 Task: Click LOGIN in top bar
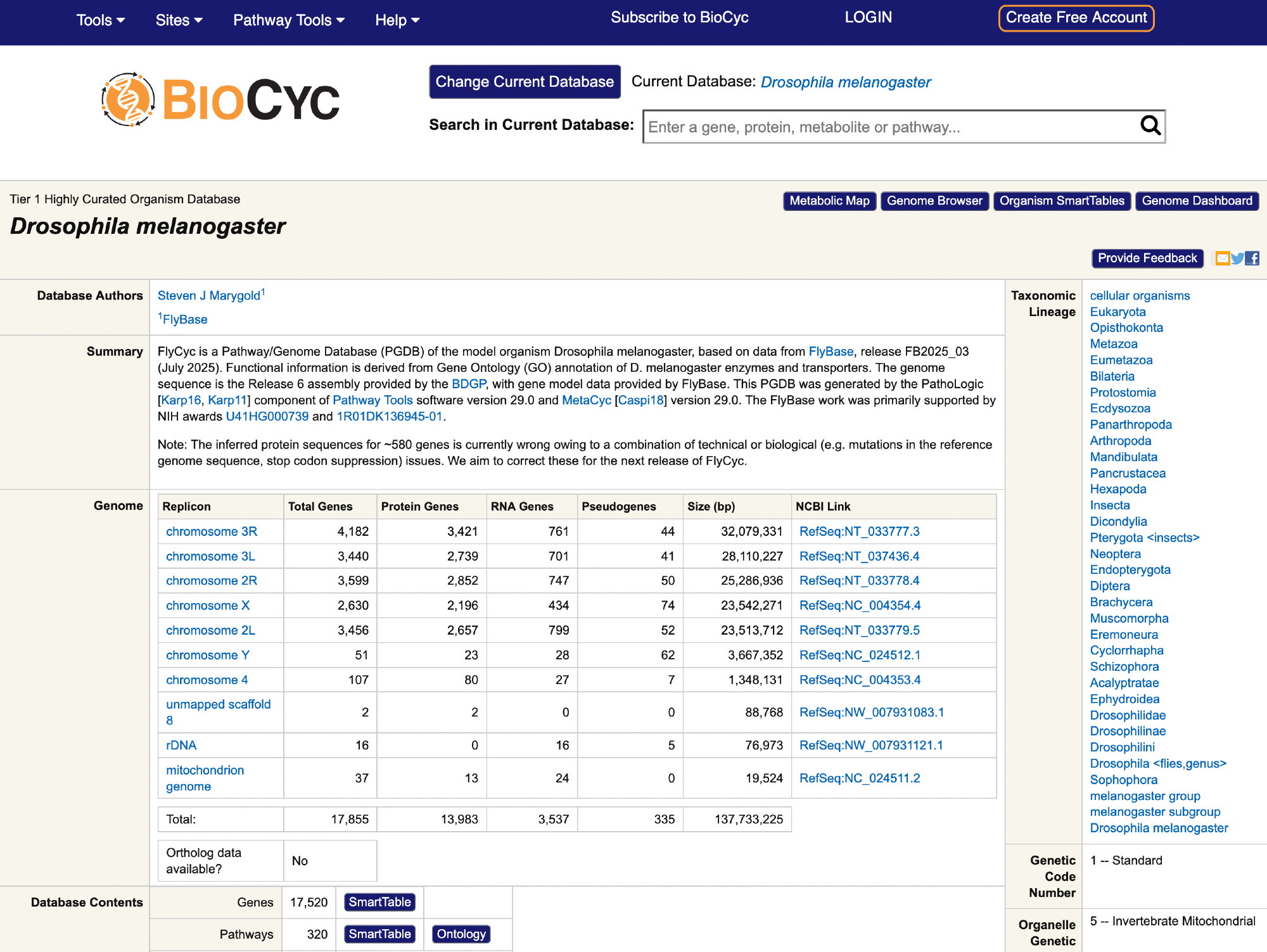pyautogui.click(x=868, y=18)
